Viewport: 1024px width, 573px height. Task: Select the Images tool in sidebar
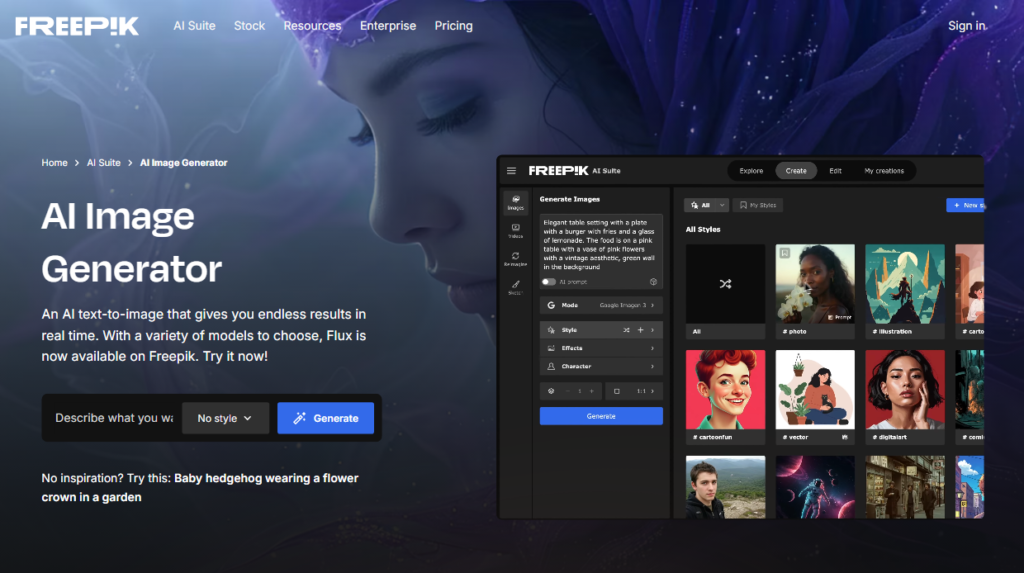[515, 202]
